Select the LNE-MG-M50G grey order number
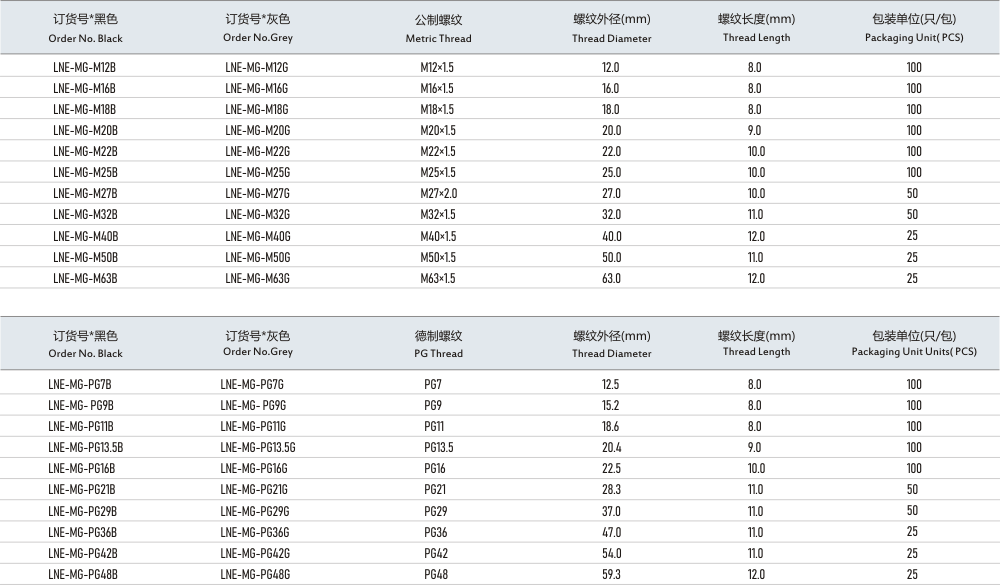Viewport: 1000px width, 585px height. 257,258
